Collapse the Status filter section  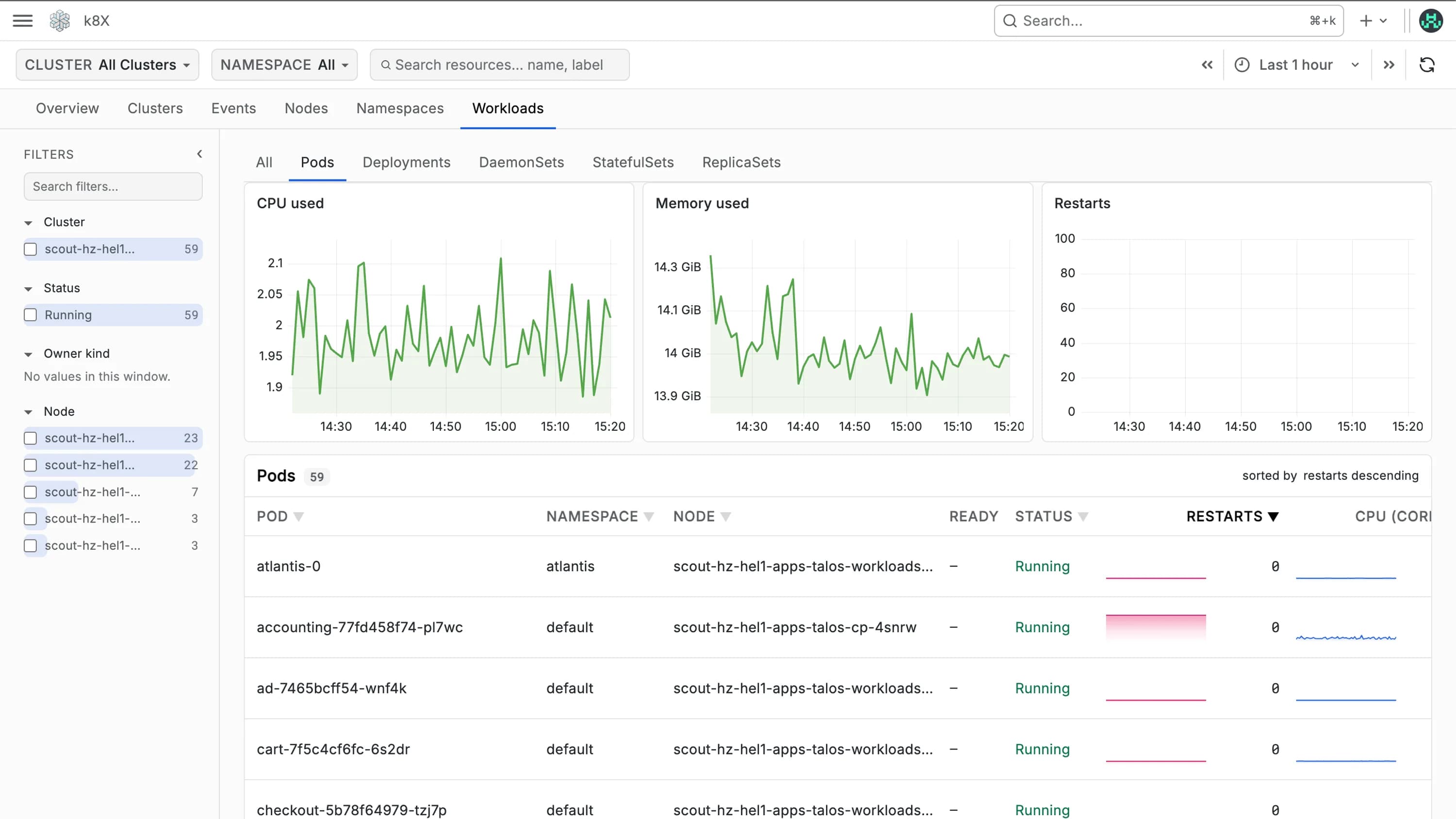[28, 289]
